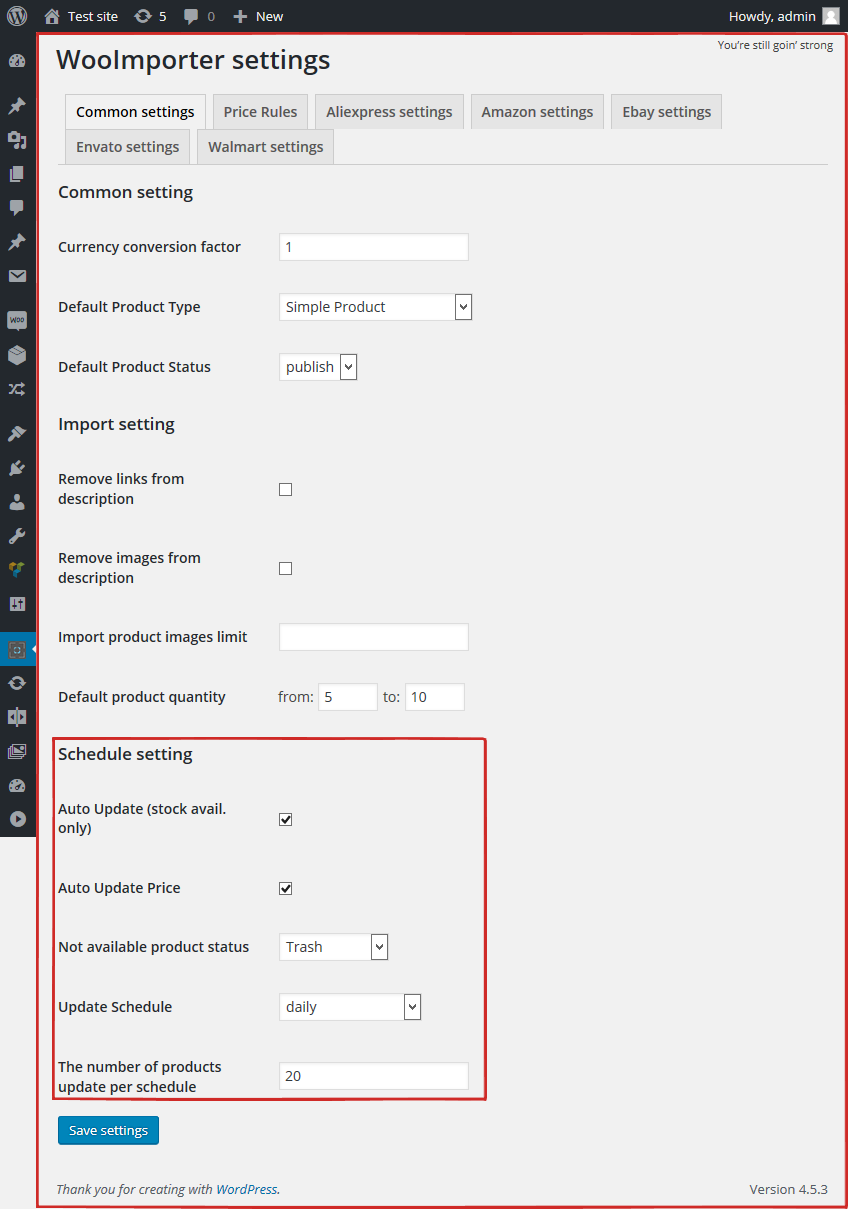Switch to Ebay settings tab

(x=667, y=112)
